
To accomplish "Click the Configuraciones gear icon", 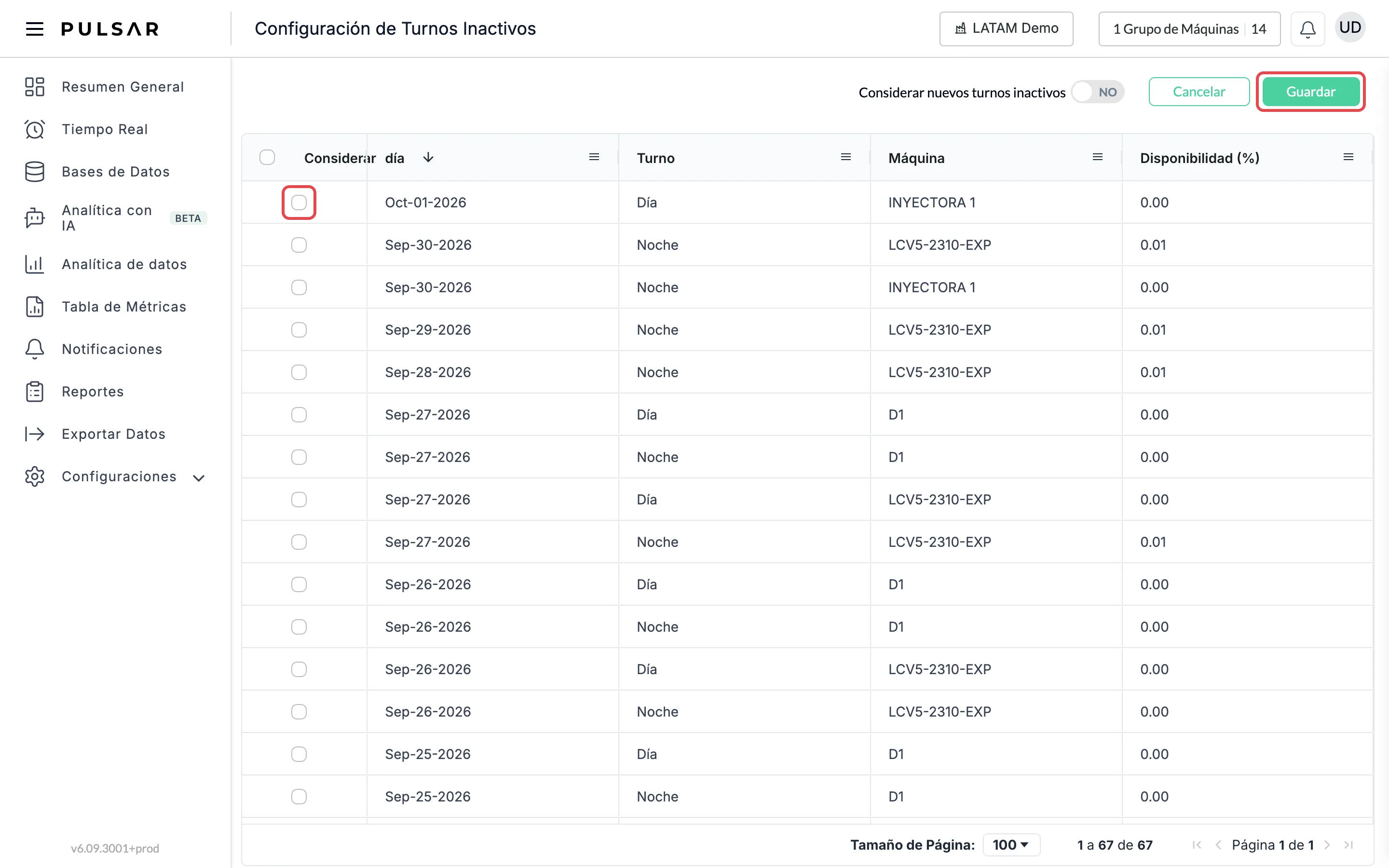I will [34, 476].
